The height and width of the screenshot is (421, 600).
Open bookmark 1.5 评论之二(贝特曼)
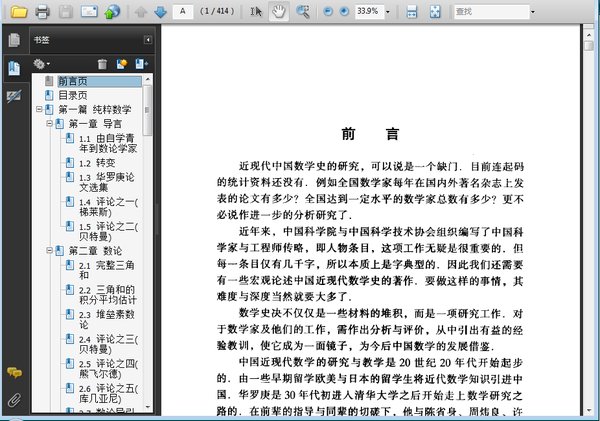click(109, 231)
